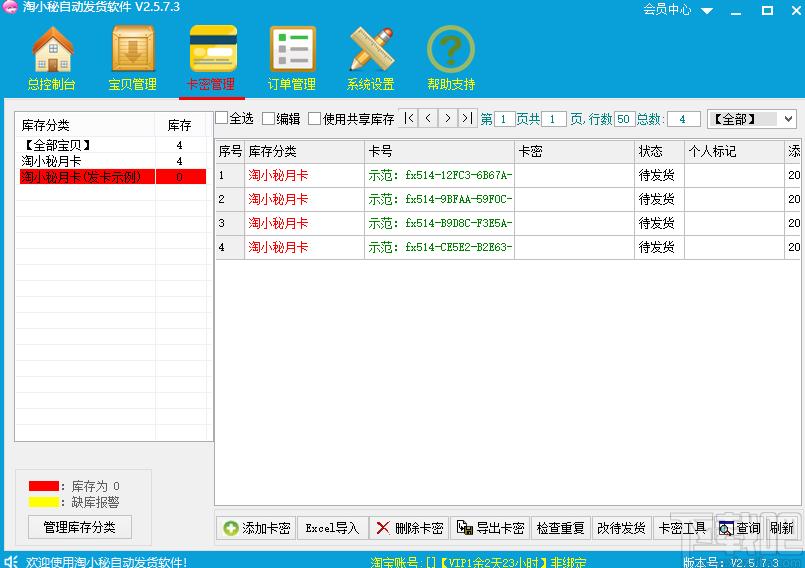Go to last page arrow
The height and width of the screenshot is (568, 805).
point(467,119)
